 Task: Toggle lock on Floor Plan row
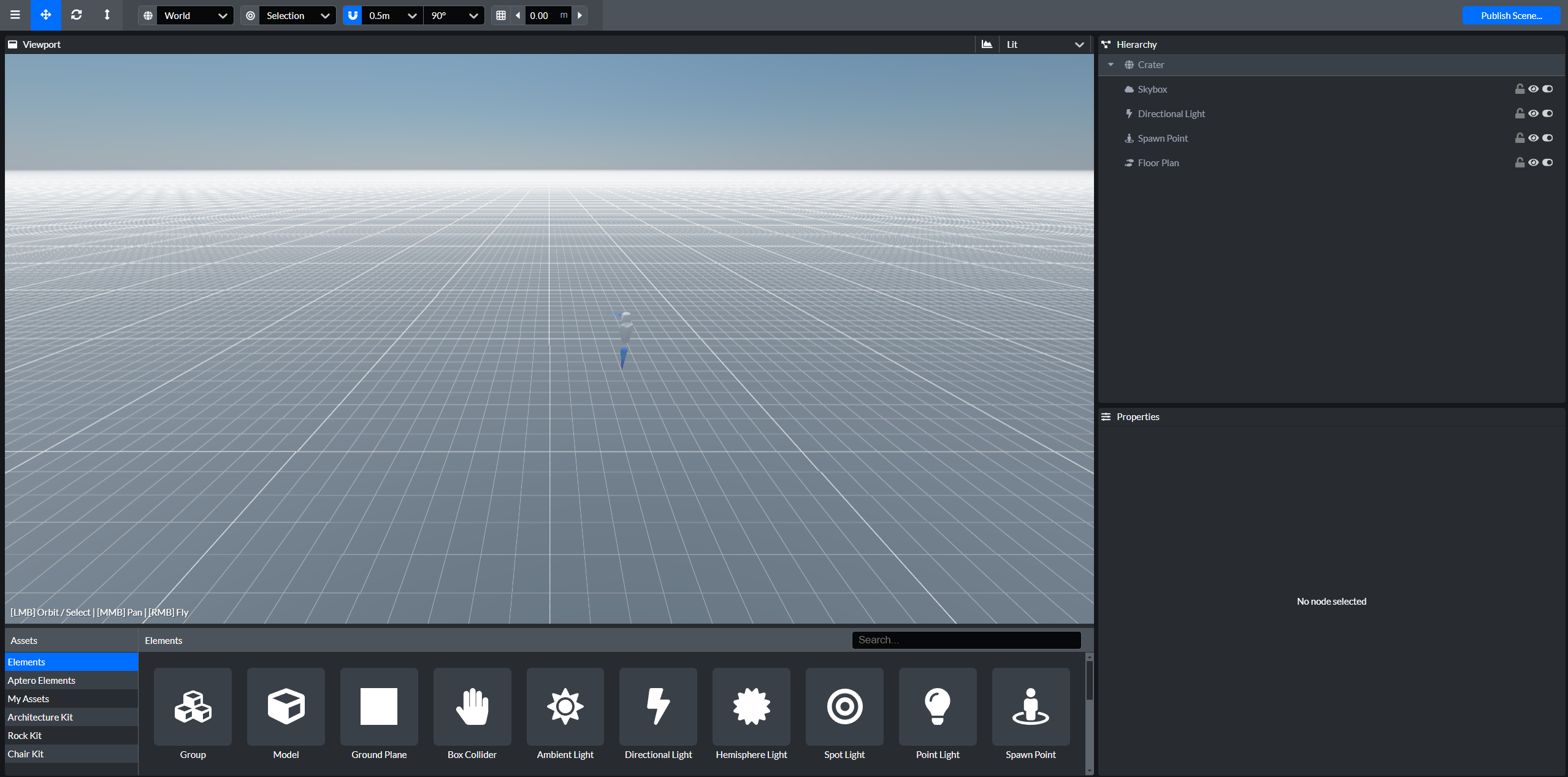pyautogui.click(x=1520, y=163)
